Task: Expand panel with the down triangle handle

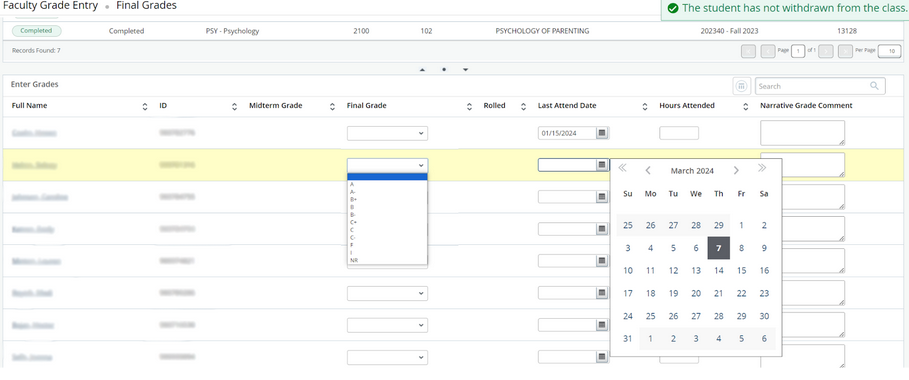Action: coord(466,70)
